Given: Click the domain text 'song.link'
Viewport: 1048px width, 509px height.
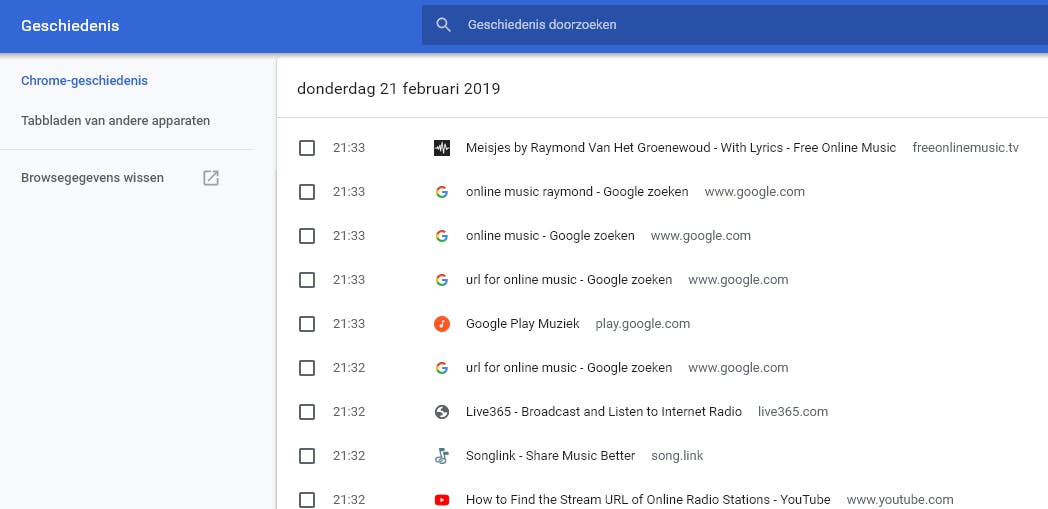Looking at the screenshot, I should [x=677, y=456].
